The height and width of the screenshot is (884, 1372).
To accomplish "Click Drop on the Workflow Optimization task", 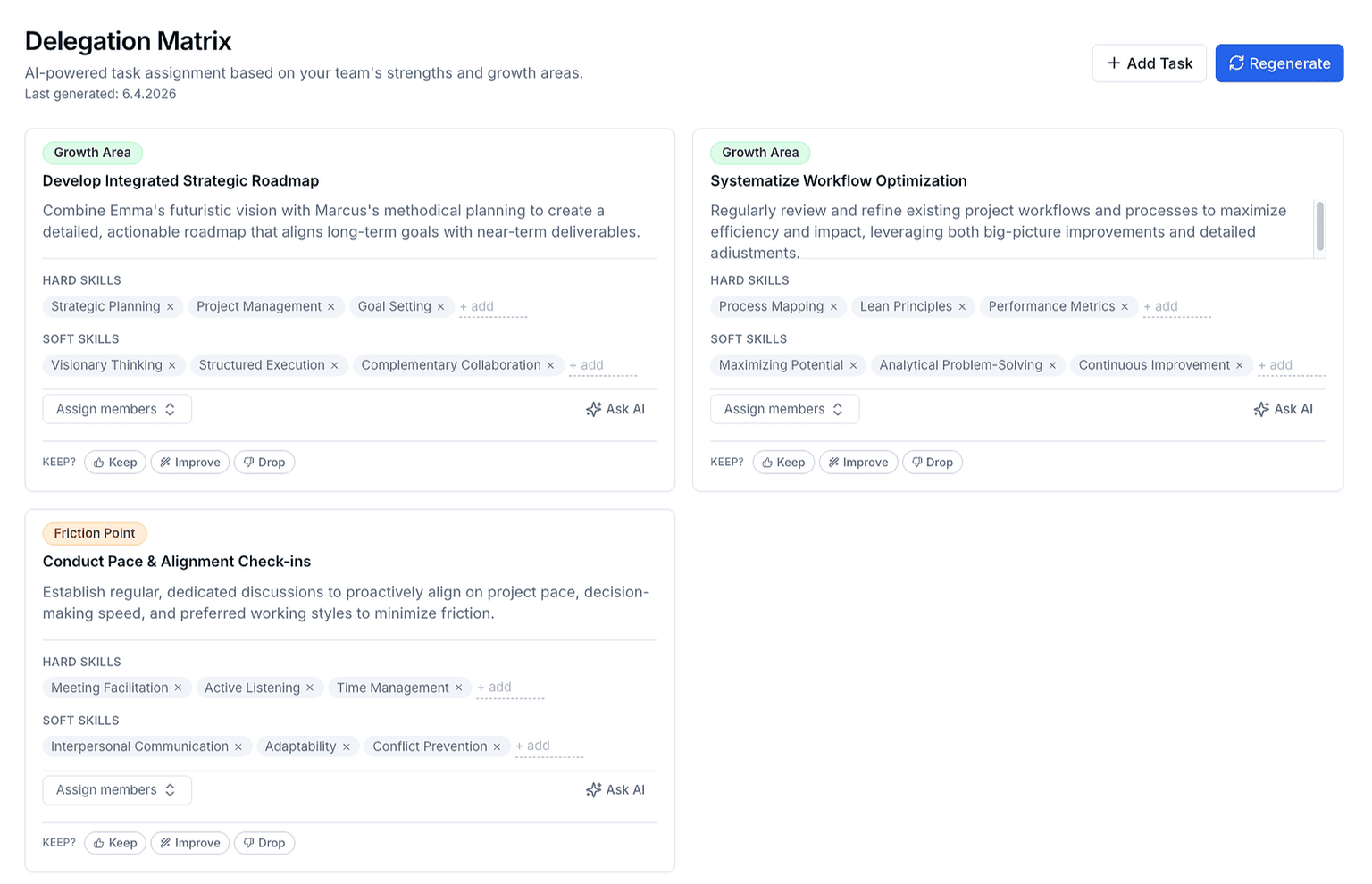I will pos(933,462).
